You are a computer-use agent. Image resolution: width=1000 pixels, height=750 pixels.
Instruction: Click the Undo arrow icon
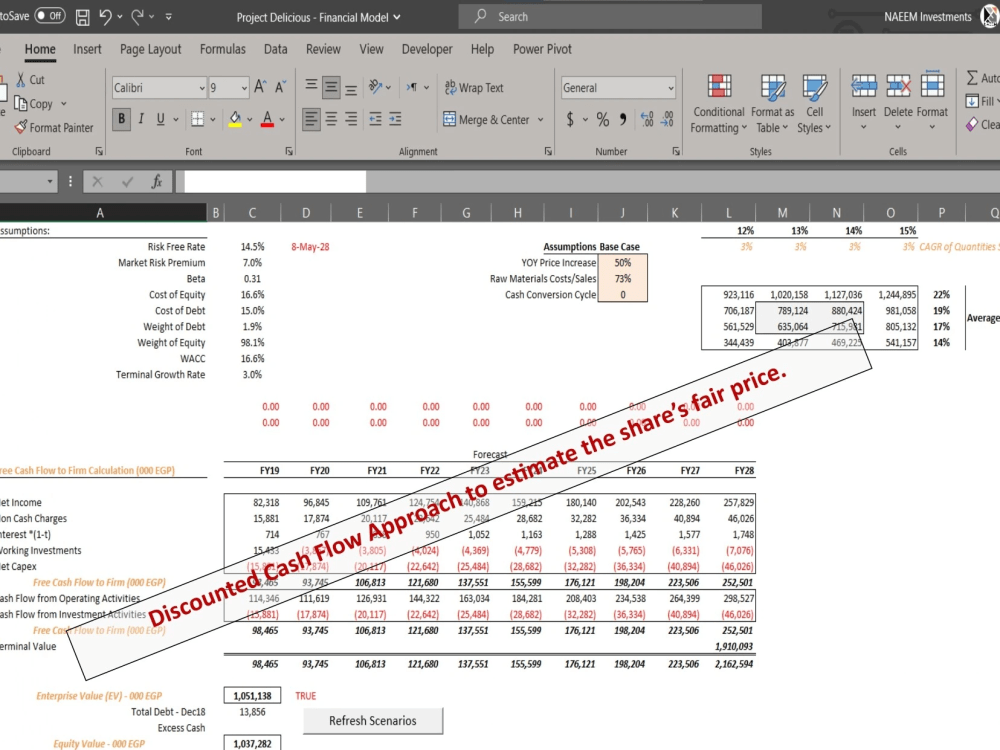coord(105,17)
